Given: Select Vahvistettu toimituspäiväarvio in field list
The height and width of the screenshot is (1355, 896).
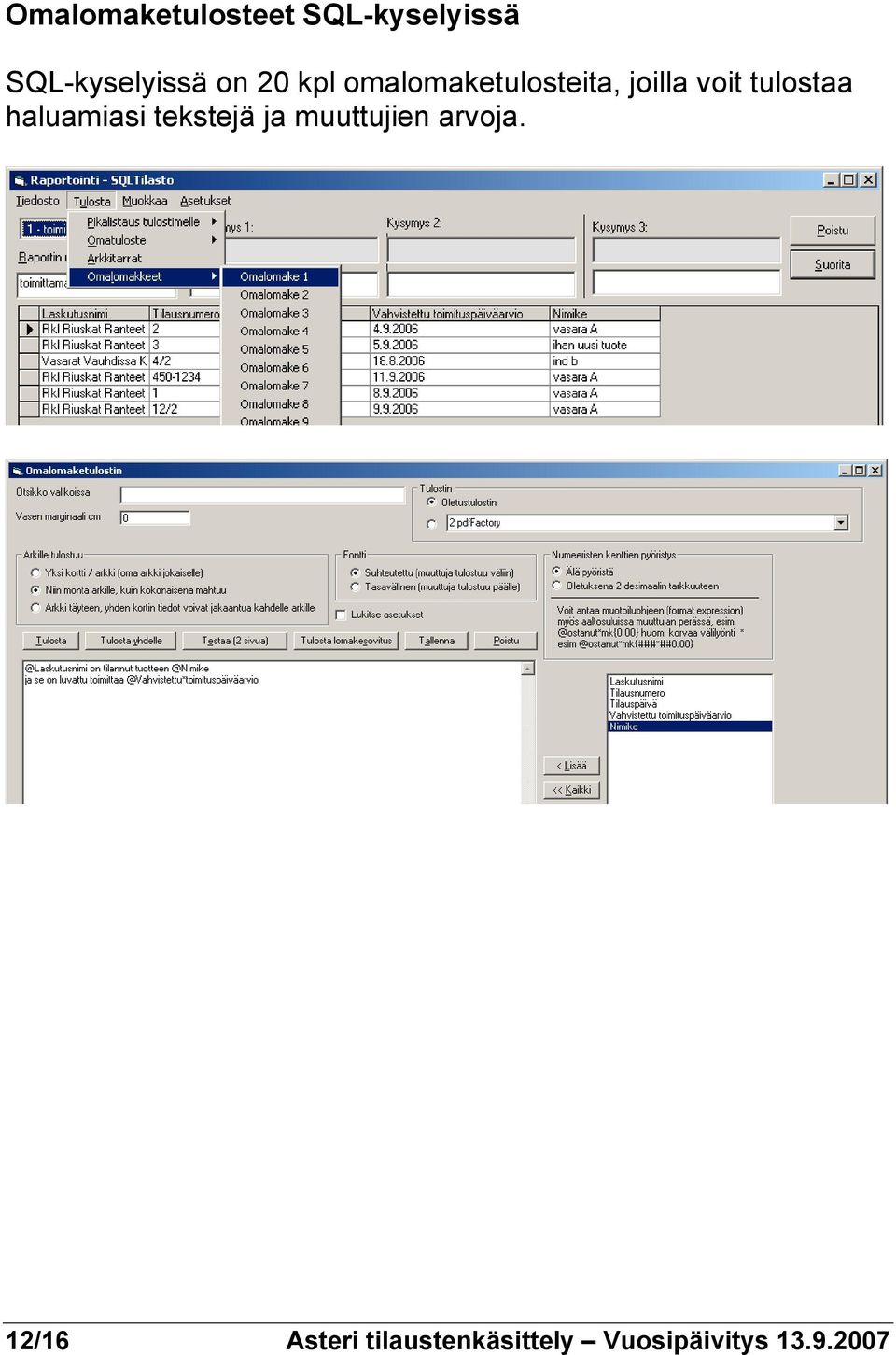Looking at the screenshot, I should (x=690, y=715).
